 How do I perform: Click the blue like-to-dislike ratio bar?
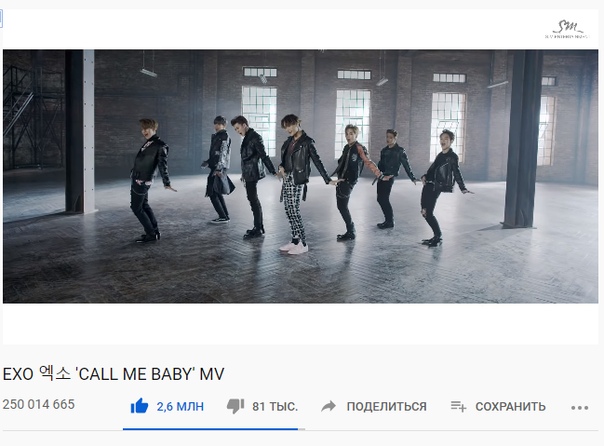210,429
